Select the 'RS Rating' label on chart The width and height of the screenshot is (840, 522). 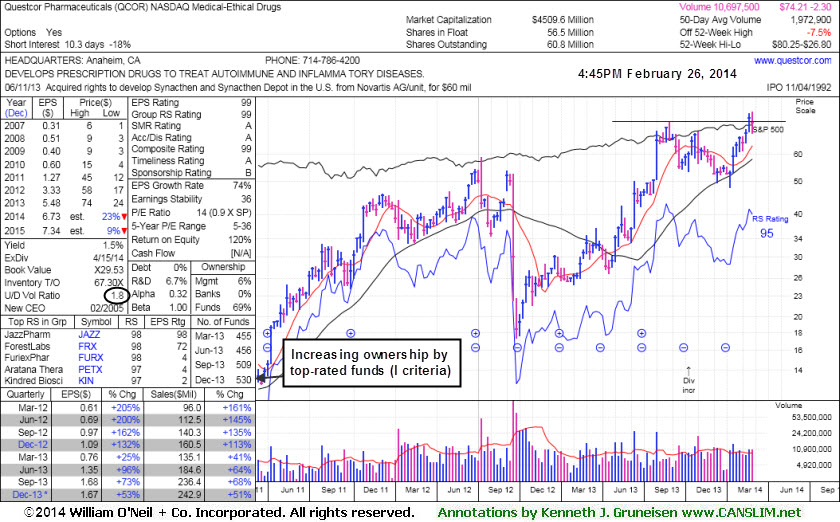tap(770, 219)
